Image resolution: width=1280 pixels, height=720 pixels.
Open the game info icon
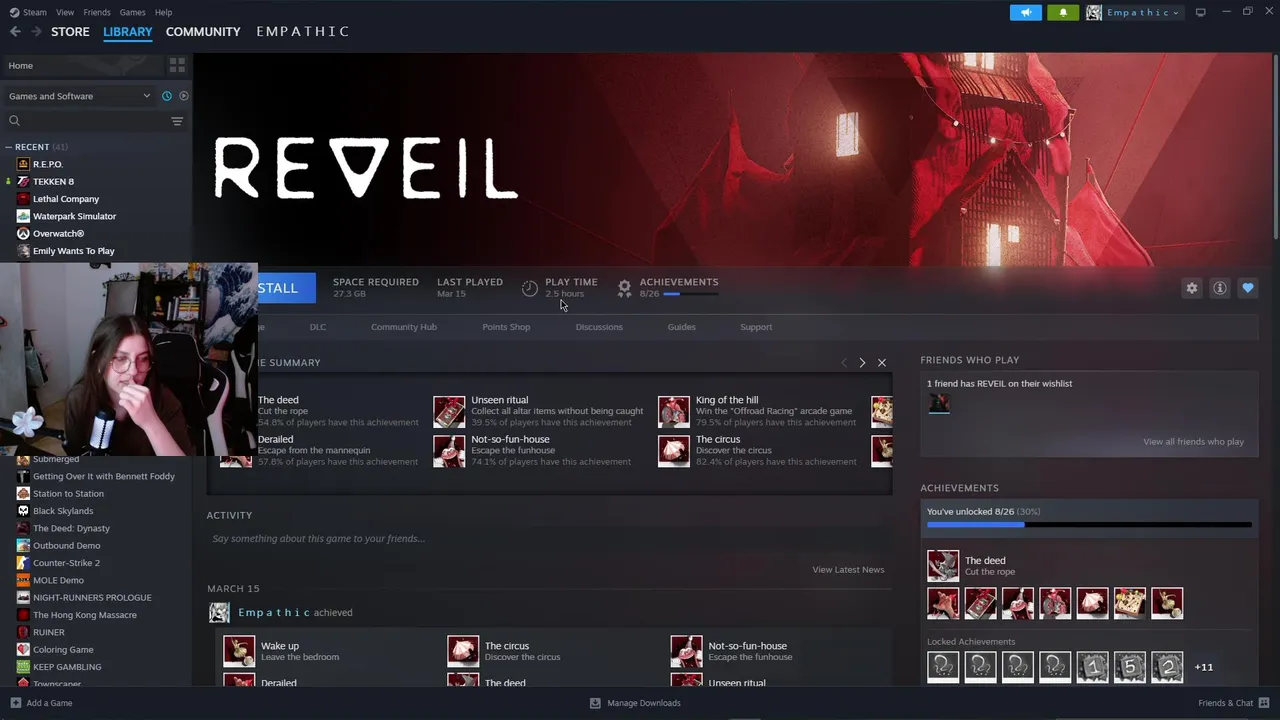tap(1220, 288)
